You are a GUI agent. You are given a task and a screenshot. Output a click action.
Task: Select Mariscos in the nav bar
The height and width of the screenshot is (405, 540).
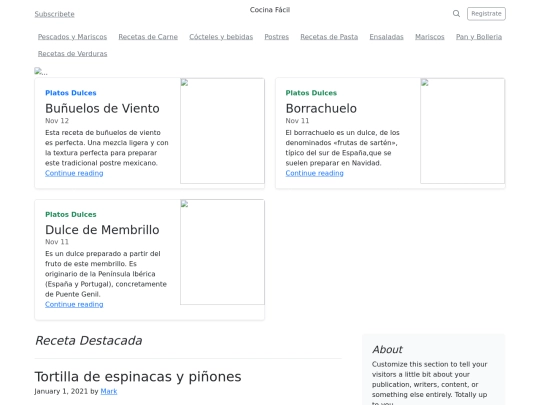[x=430, y=37]
